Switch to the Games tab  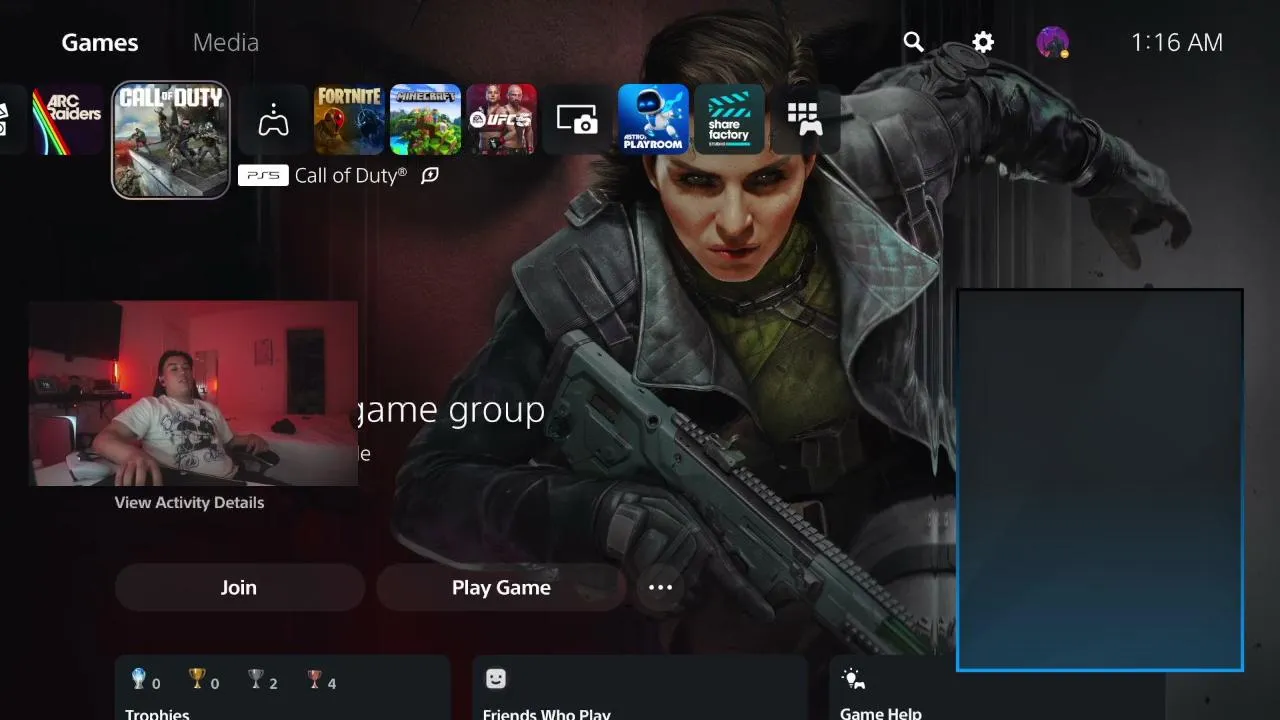[x=100, y=43]
